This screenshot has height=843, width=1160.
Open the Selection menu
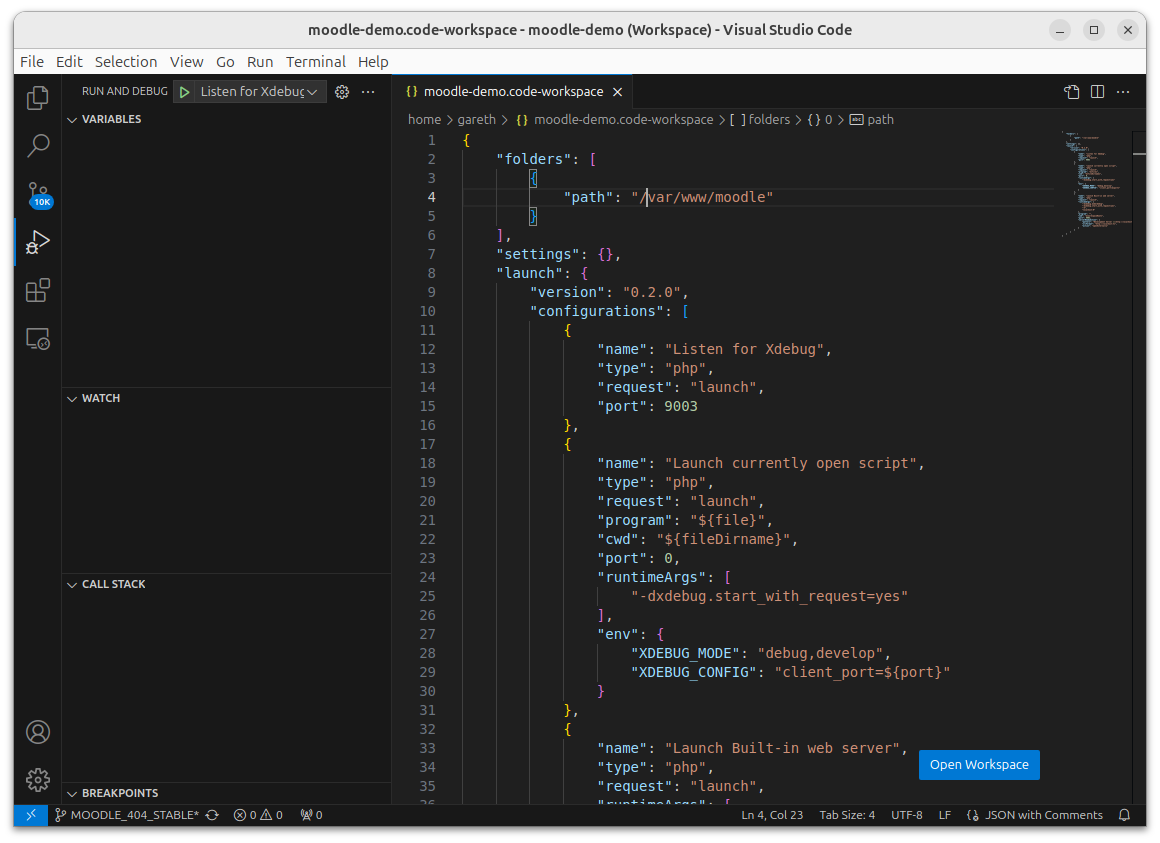click(126, 61)
